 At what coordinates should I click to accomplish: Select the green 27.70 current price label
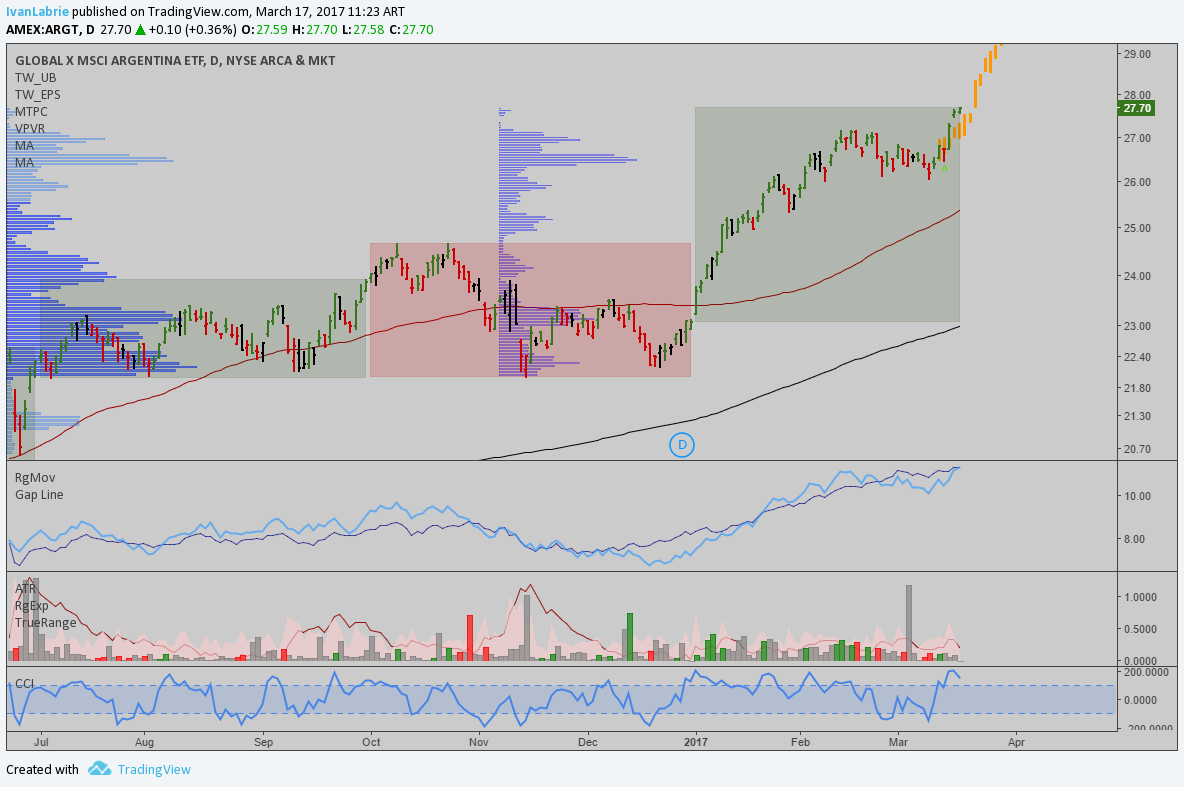pyautogui.click(x=1136, y=108)
